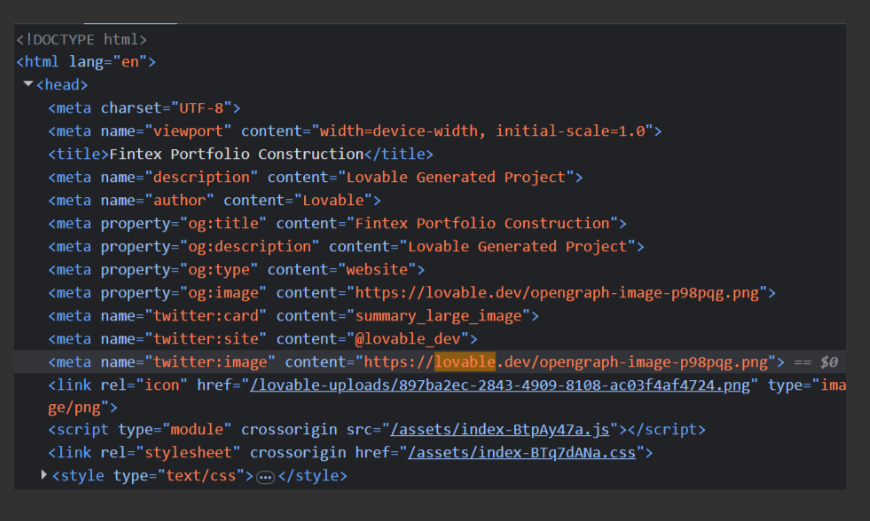Select the DOCTYPE html line
The image size is (870, 521).
coord(81,39)
